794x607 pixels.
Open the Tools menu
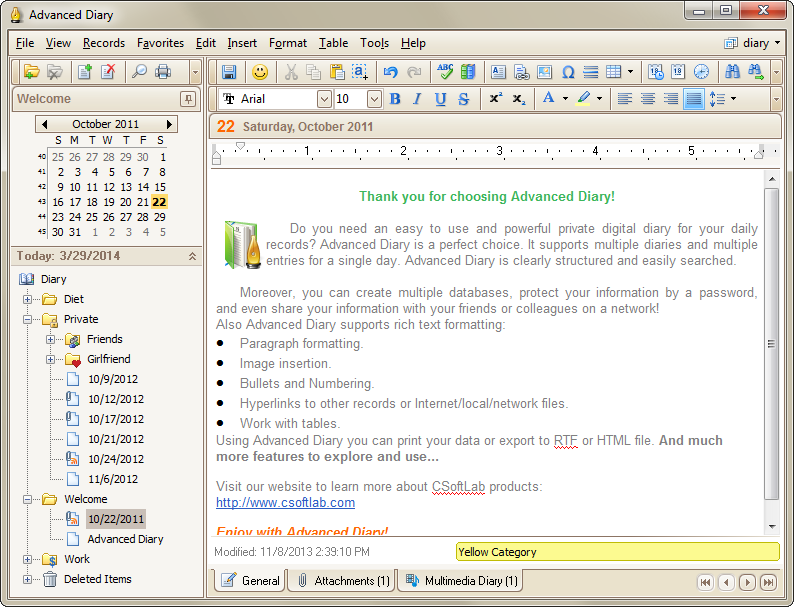coord(374,43)
